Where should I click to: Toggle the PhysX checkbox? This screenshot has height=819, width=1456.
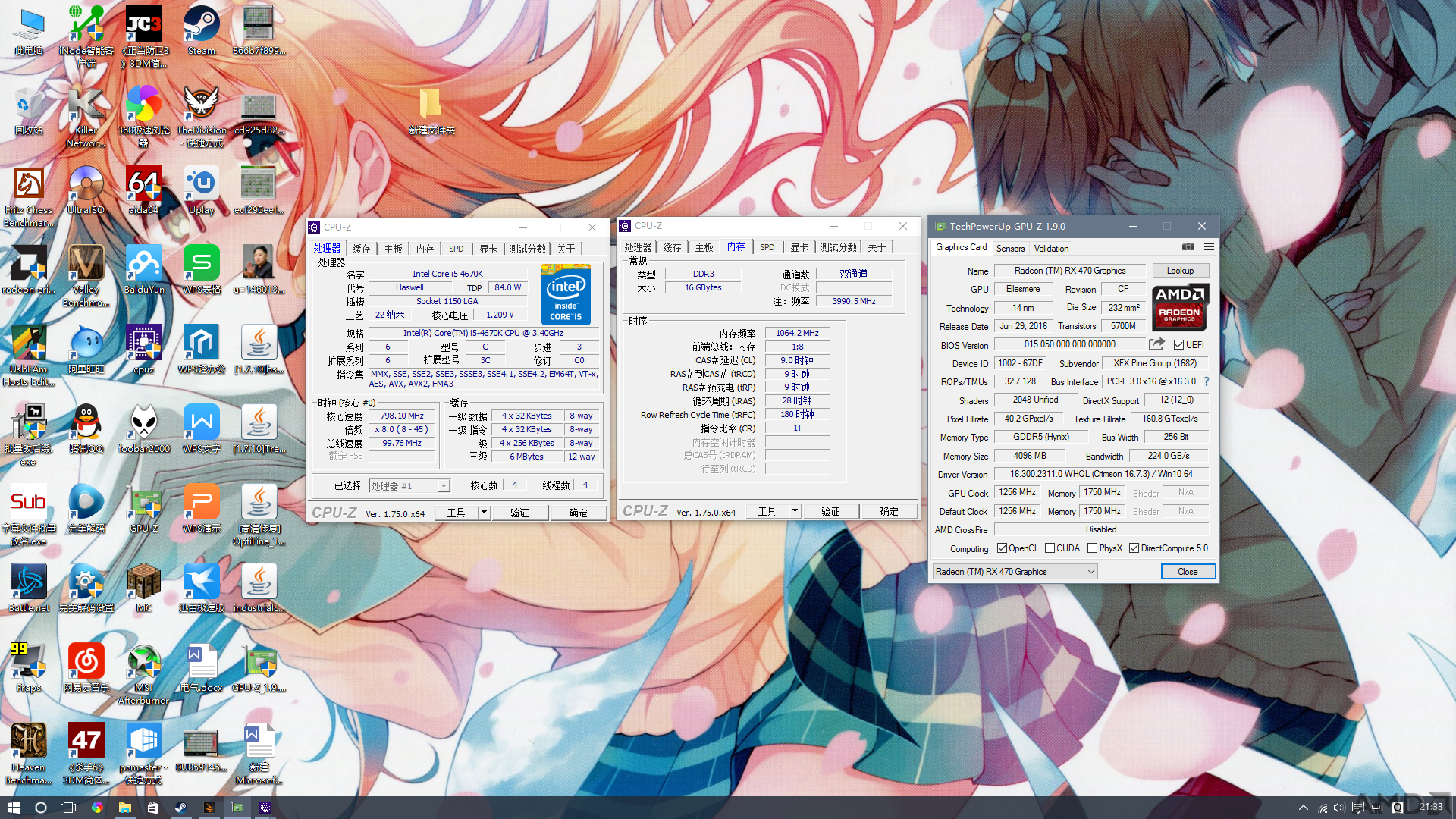click(1092, 548)
